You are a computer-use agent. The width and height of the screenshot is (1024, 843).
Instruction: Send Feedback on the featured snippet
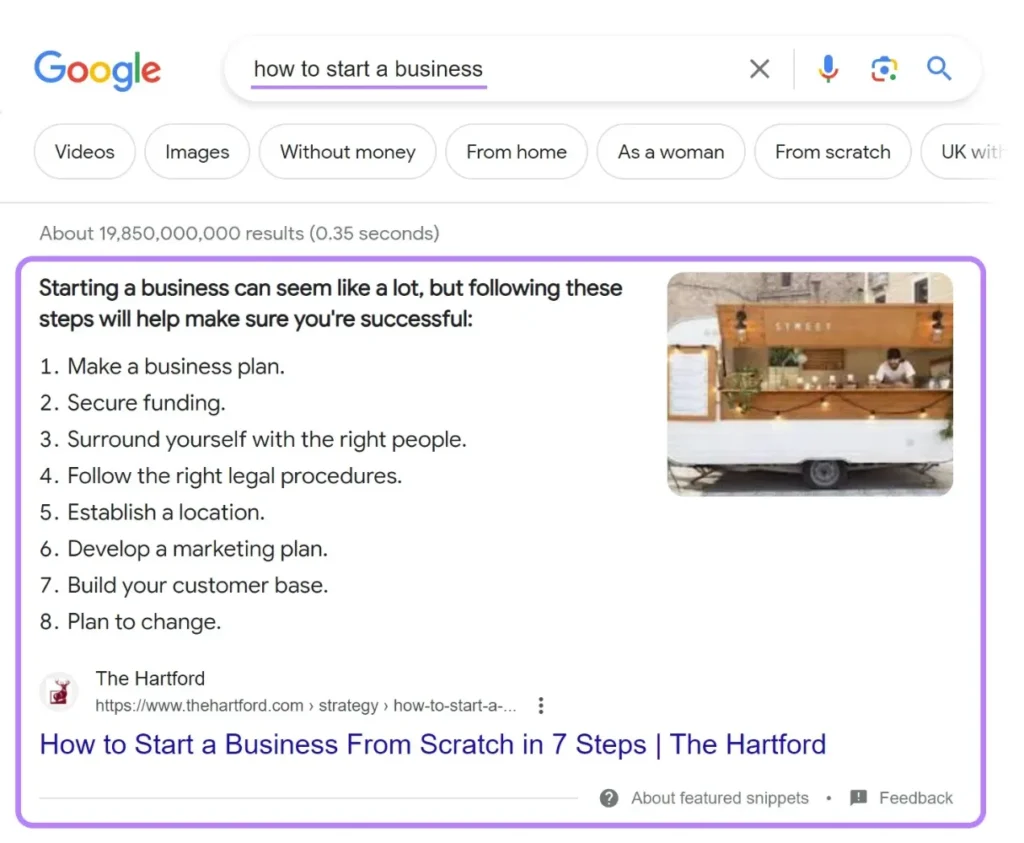[916, 798]
